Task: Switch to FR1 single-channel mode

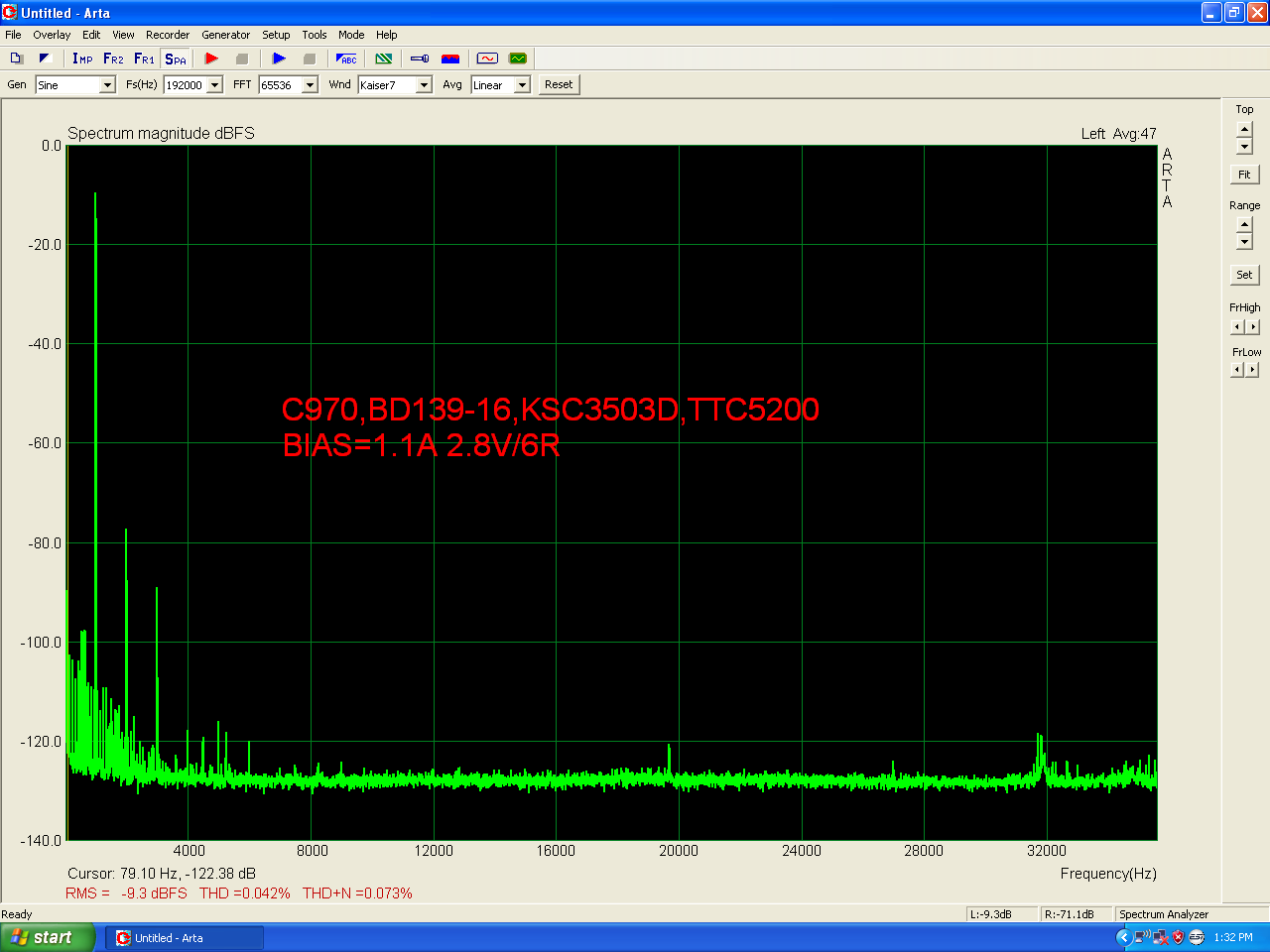Action: 144,59
